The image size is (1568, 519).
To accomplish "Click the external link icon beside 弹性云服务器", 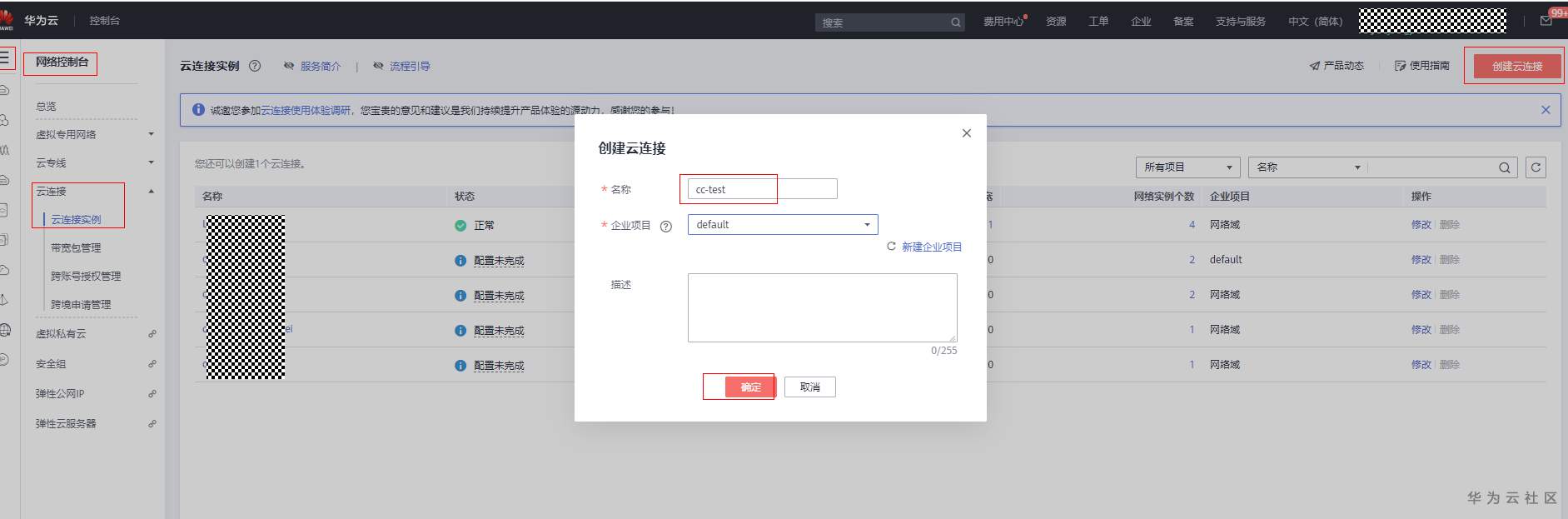I will coord(152,424).
